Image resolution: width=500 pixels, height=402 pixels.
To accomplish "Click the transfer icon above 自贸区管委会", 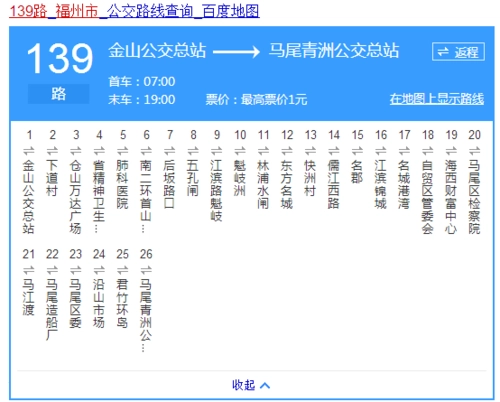I will click(428, 151).
